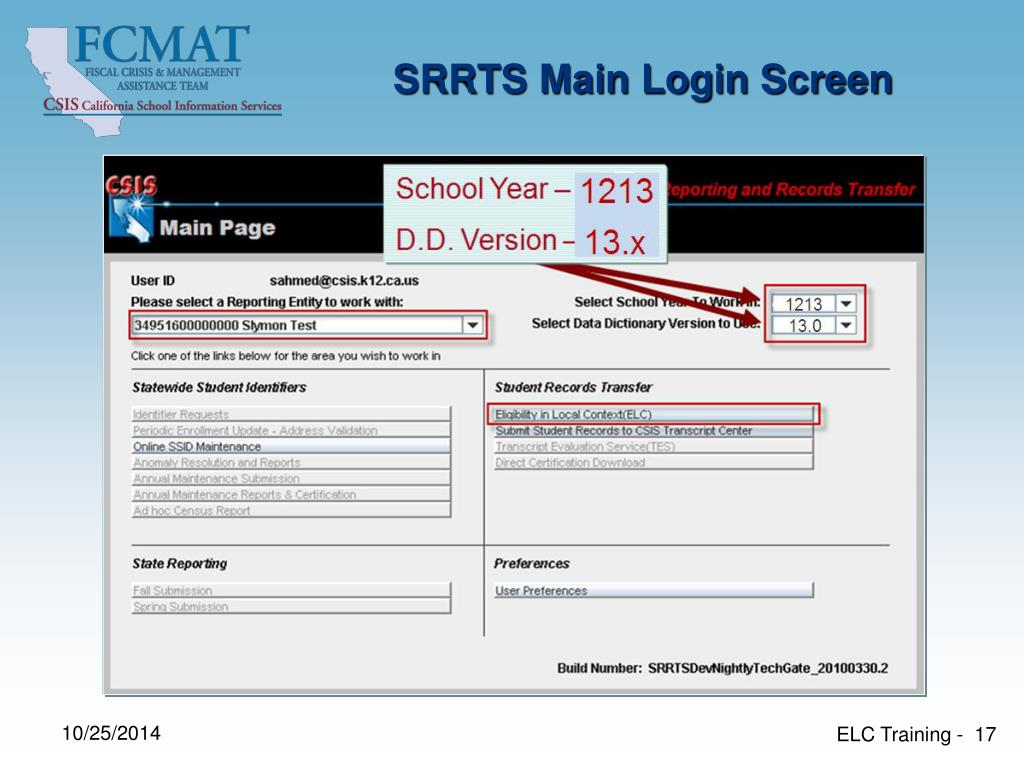The height and width of the screenshot is (768, 1024).
Task: Open Eligibility in Local Context(ELC)
Action: click(653, 414)
